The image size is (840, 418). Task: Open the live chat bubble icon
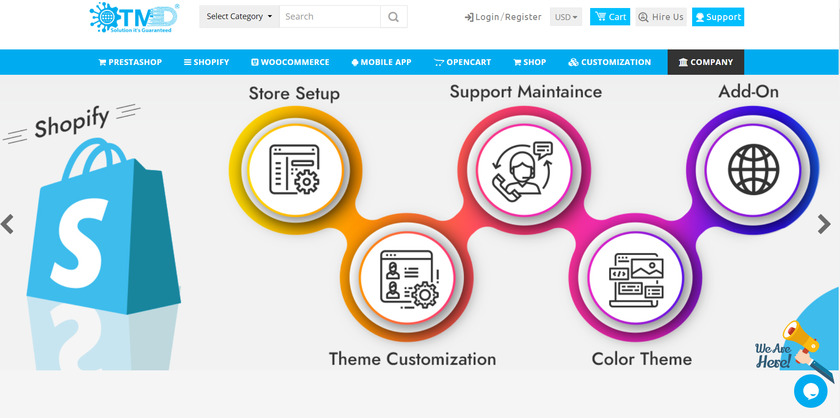[812, 390]
